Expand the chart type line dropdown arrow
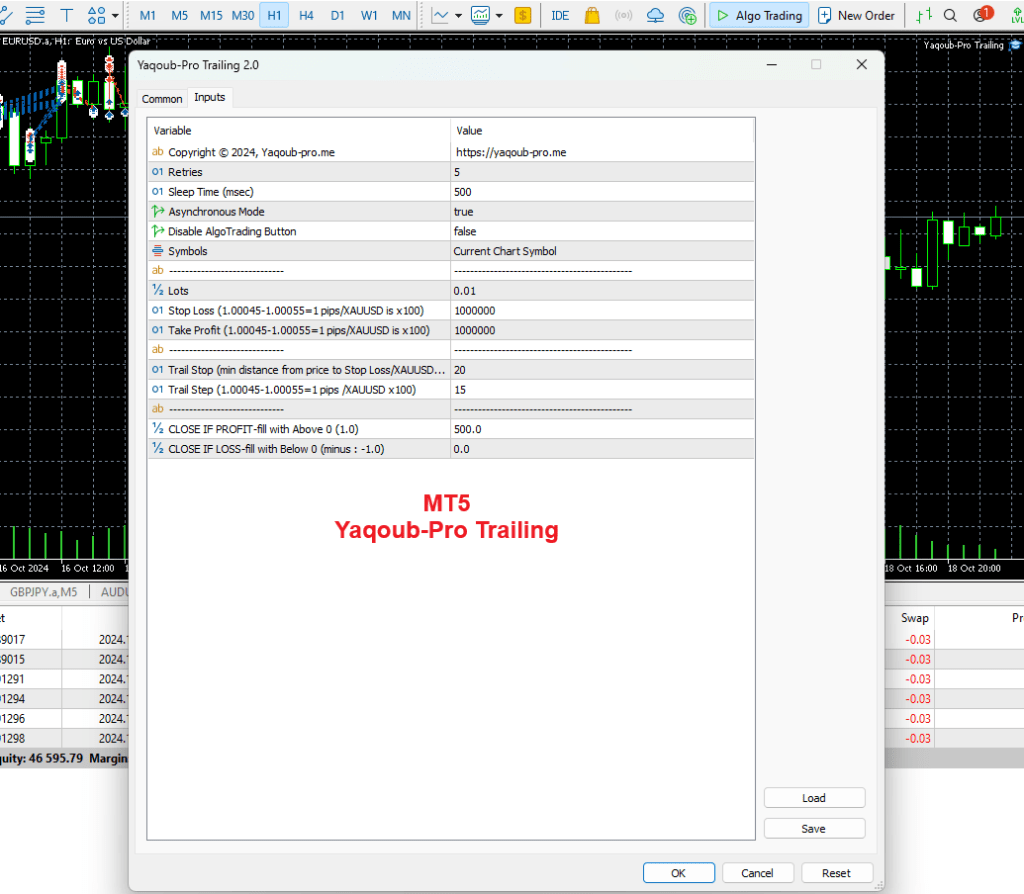 (458, 16)
